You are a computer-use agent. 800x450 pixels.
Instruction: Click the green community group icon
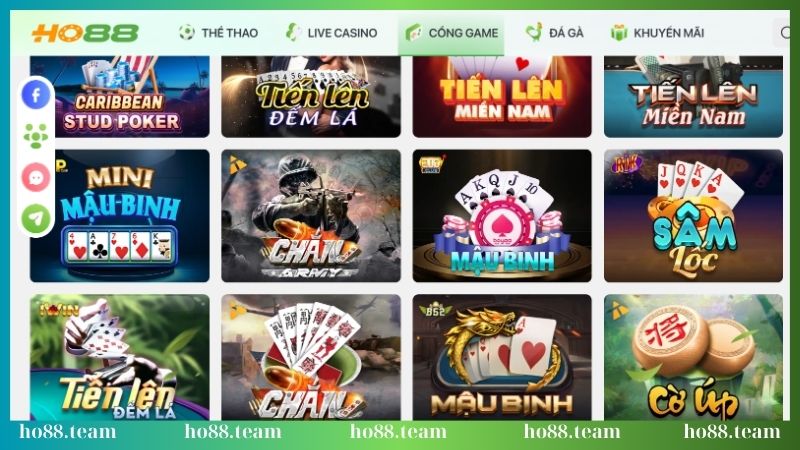point(36,136)
